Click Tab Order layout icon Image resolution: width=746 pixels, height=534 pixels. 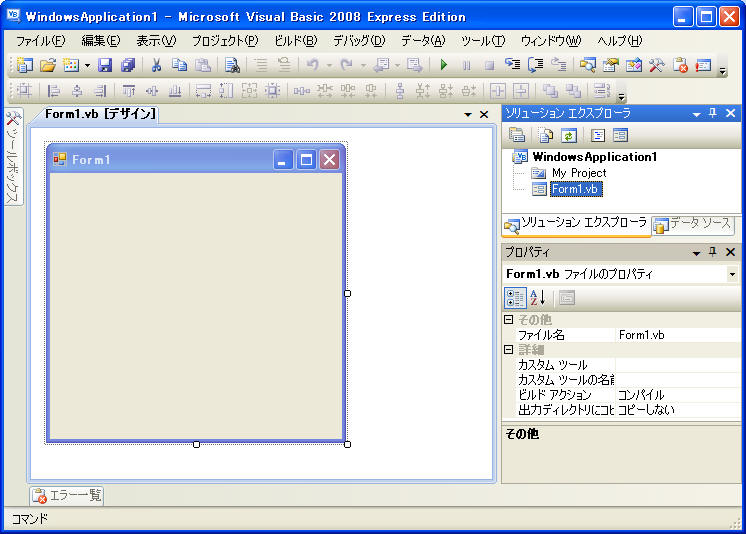pyautogui.click(x=602, y=90)
